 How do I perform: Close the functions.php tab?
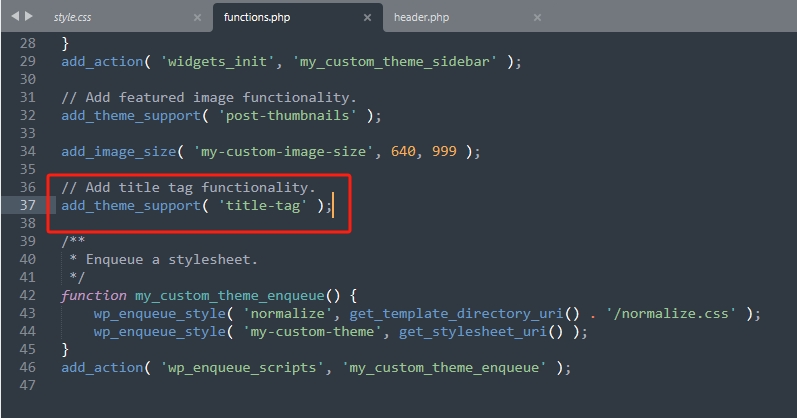coord(367,18)
